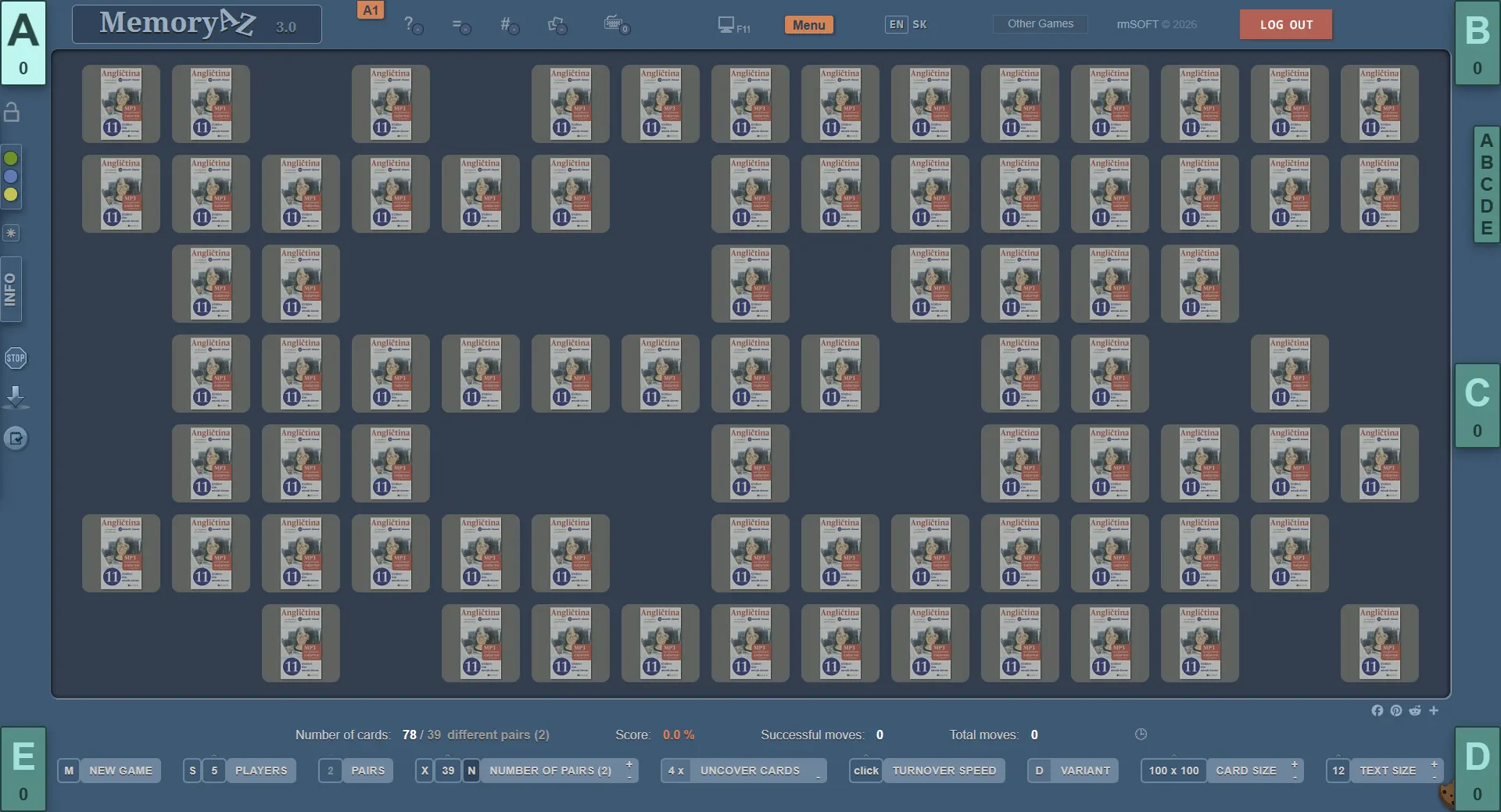This screenshot has height=812, width=1501.
Task: Switch language to SK
Action: [x=919, y=24]
